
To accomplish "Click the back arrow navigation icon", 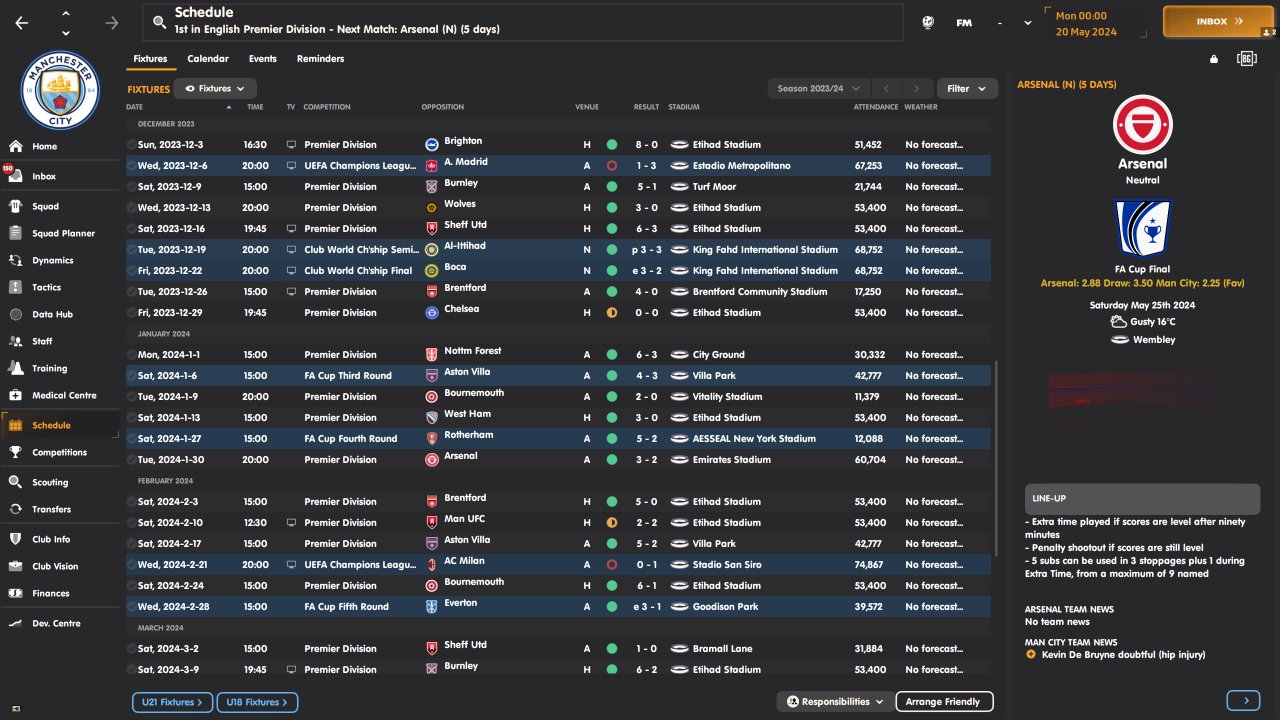I will click(x=22, y=22).
